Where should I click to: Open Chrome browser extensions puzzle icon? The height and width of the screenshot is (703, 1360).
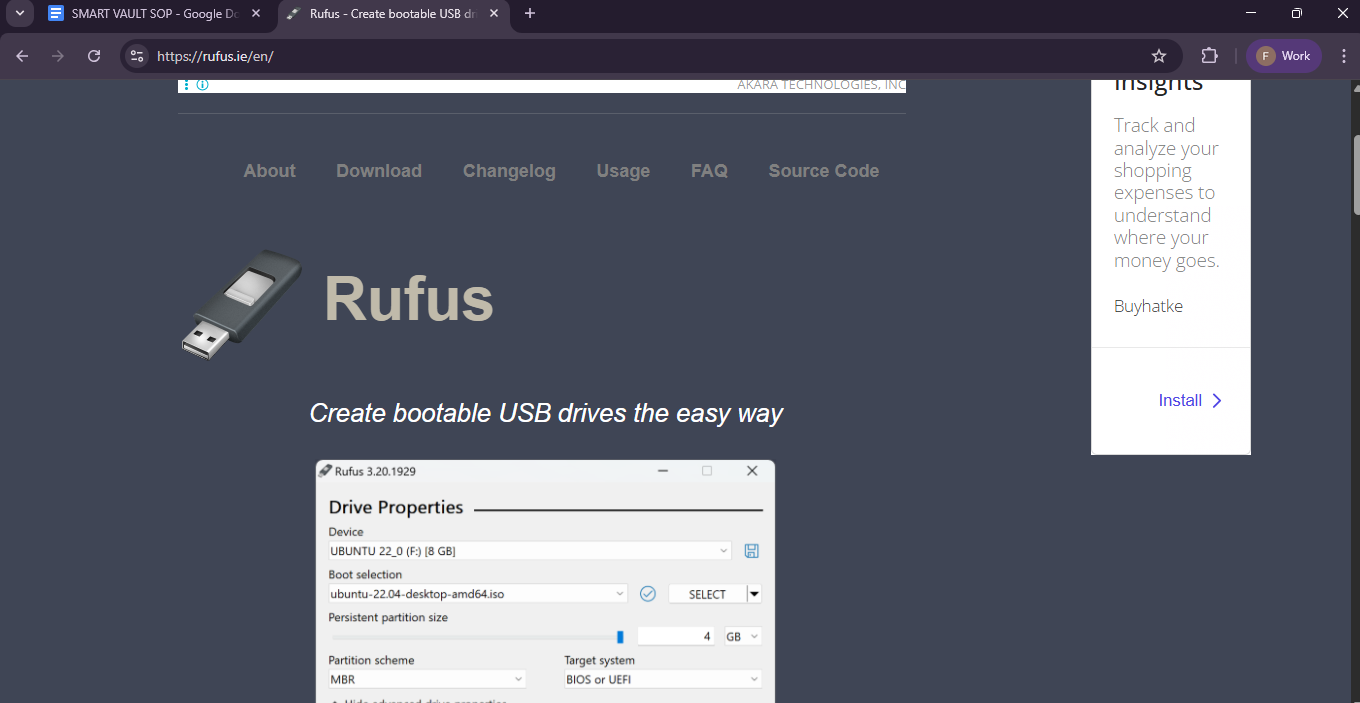1209,56
